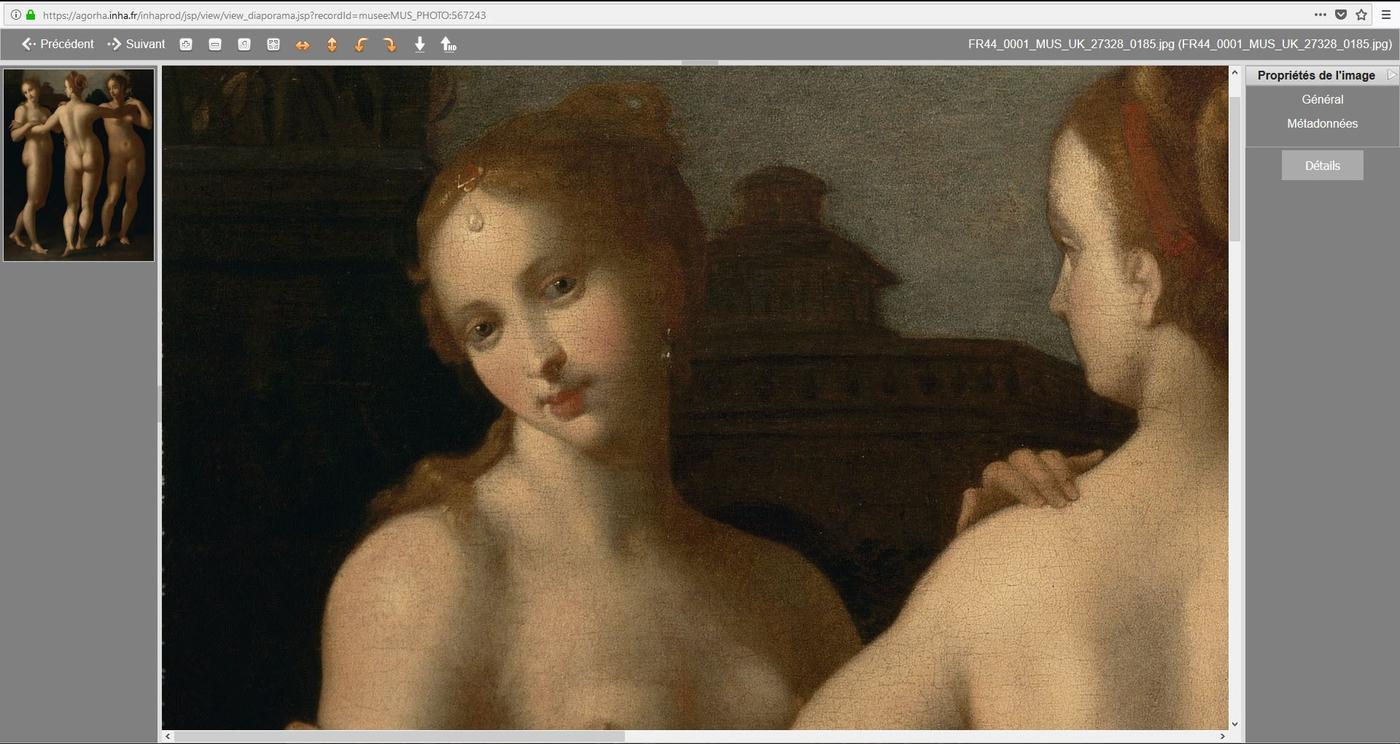The width and height of the screenshot is (1400, 744).
Task: Click the file name FR44_0001_MUS_UK_27328_0185.jpg title
Action: (1180, 44)
